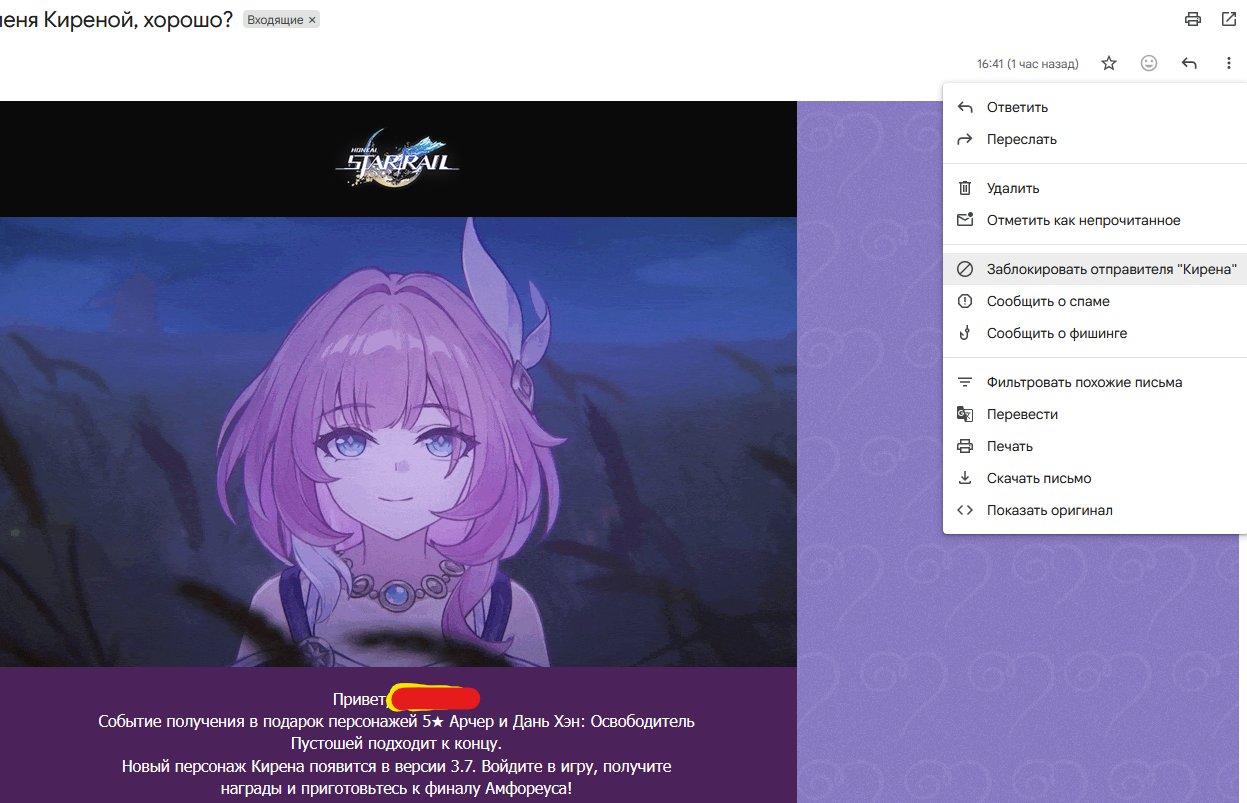Select Отметить как непрочитанное
The height and width of the screenshot is (803, 1247).
pyautogui.click(x=1095, y=220)
